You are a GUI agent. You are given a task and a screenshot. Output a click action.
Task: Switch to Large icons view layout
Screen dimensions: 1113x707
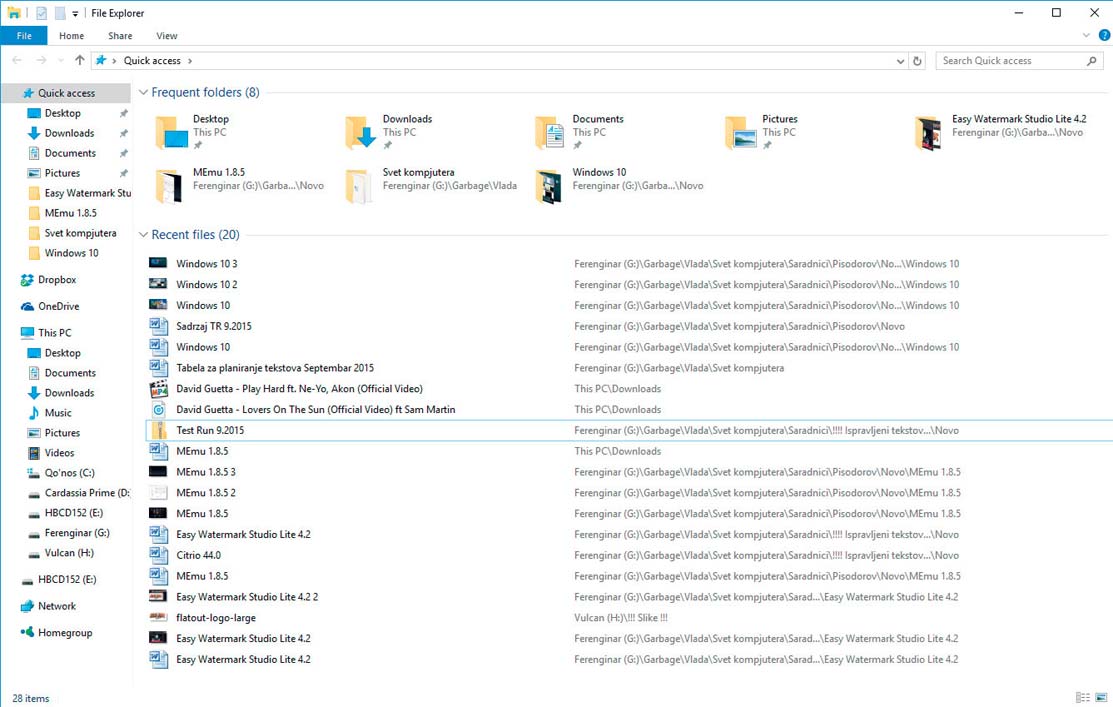pos(1101,698)
